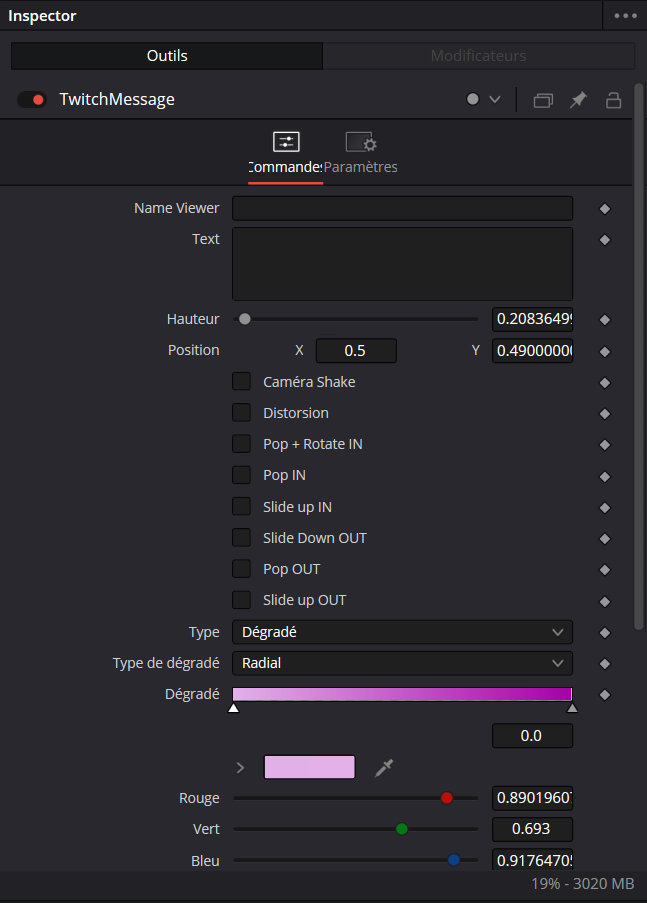Open the Inspector three-dot options menu
The width and height of the screenshot is (647, 903).
[625, 16]
